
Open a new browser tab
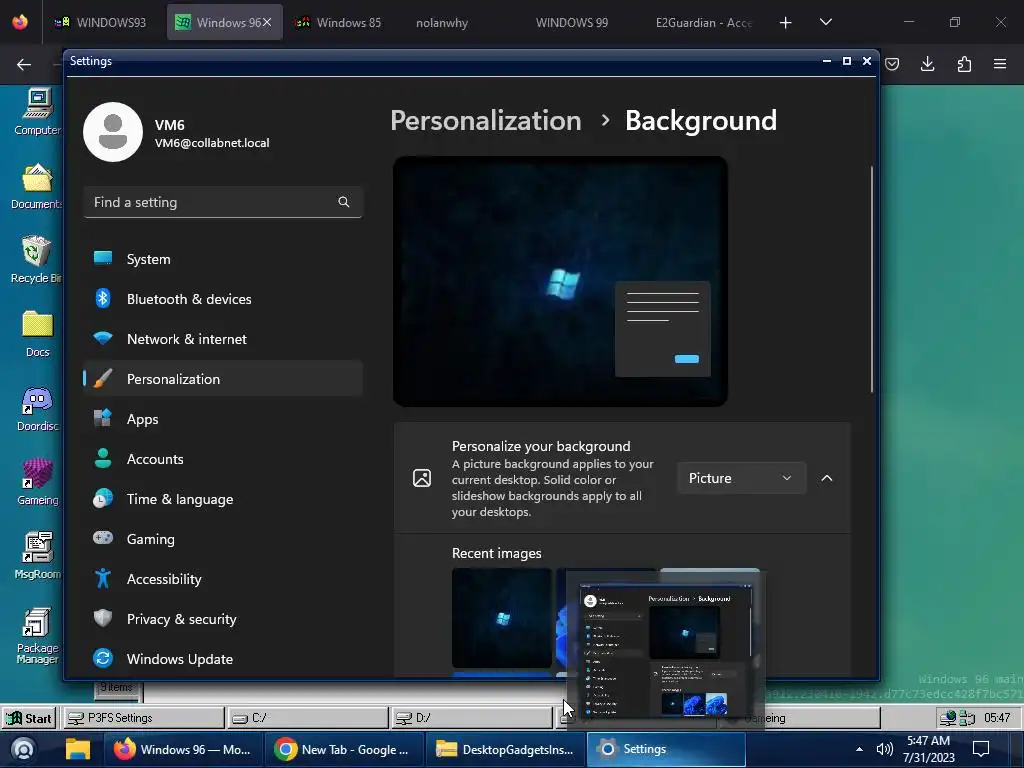pos(786,22)
